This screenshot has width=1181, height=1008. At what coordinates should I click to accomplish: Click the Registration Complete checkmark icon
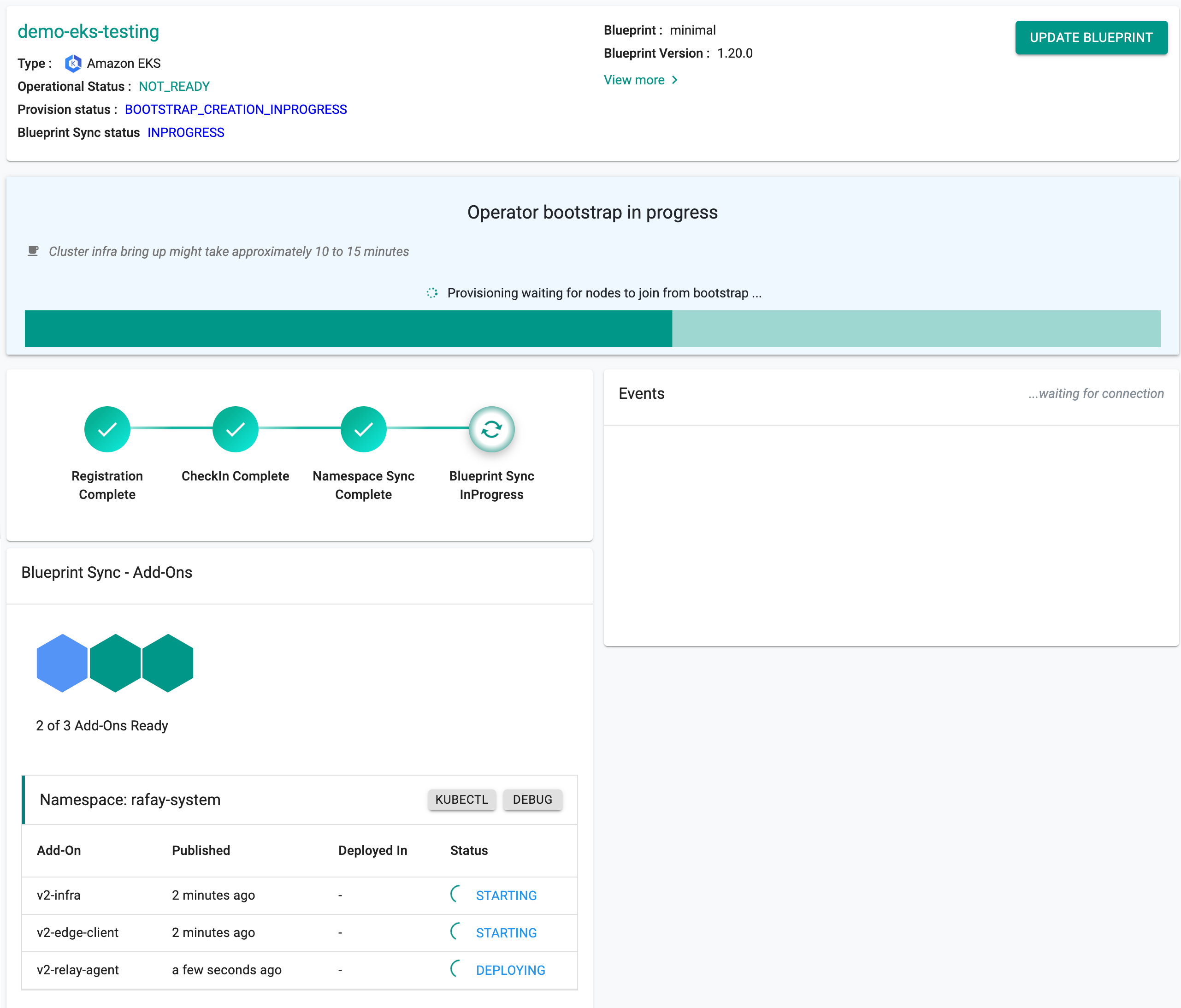[107, 429]
